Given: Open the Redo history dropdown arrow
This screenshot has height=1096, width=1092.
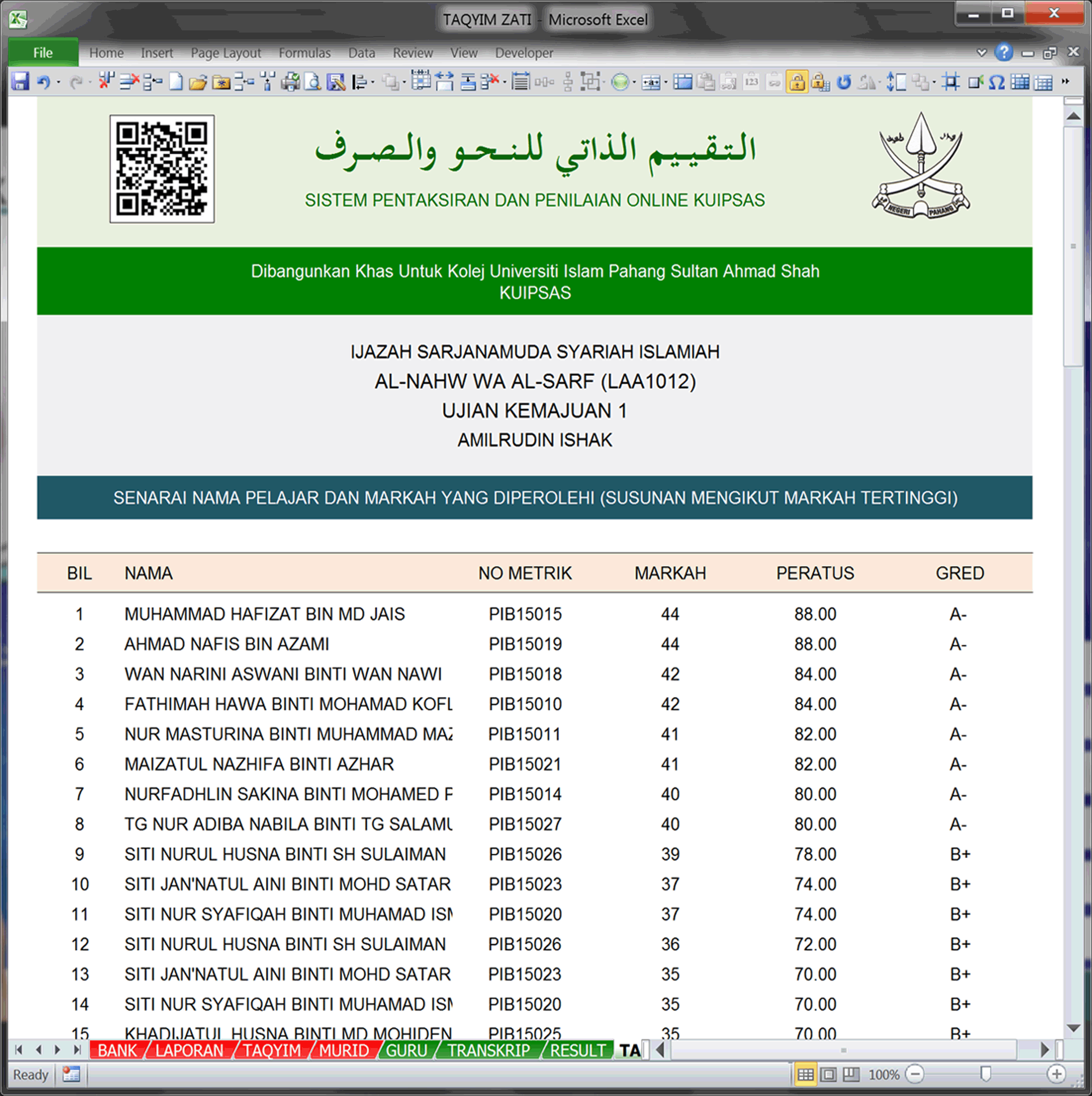Looking at the screenshot, I should pyautogui.click(x=90, y=82).
